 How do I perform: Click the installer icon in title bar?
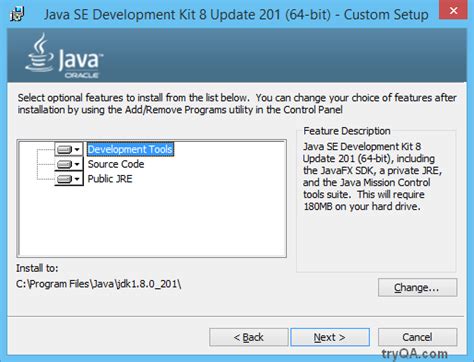coord(17,14)
